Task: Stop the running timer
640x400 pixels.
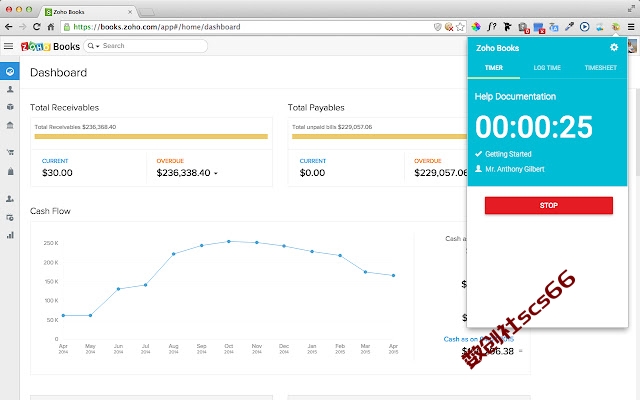Action: [x=549, y=205]
